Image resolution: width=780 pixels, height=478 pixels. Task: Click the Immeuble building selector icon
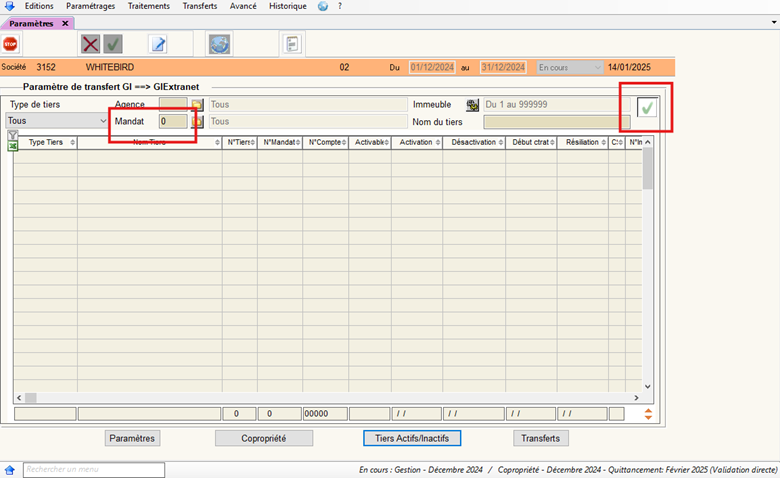(x=473, y=104)
